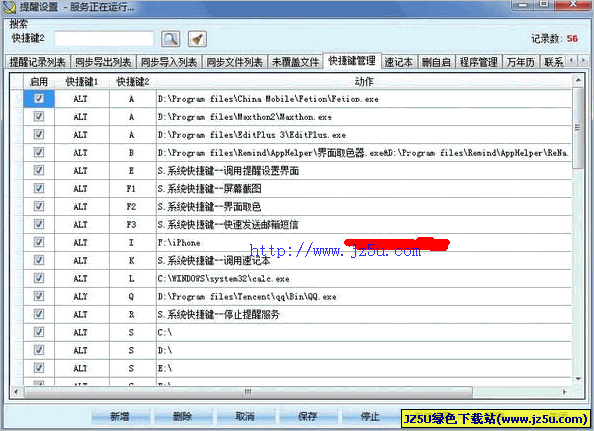
Task: Click tab strip scroll-left arrow
Action: click(x=571, y=60)
